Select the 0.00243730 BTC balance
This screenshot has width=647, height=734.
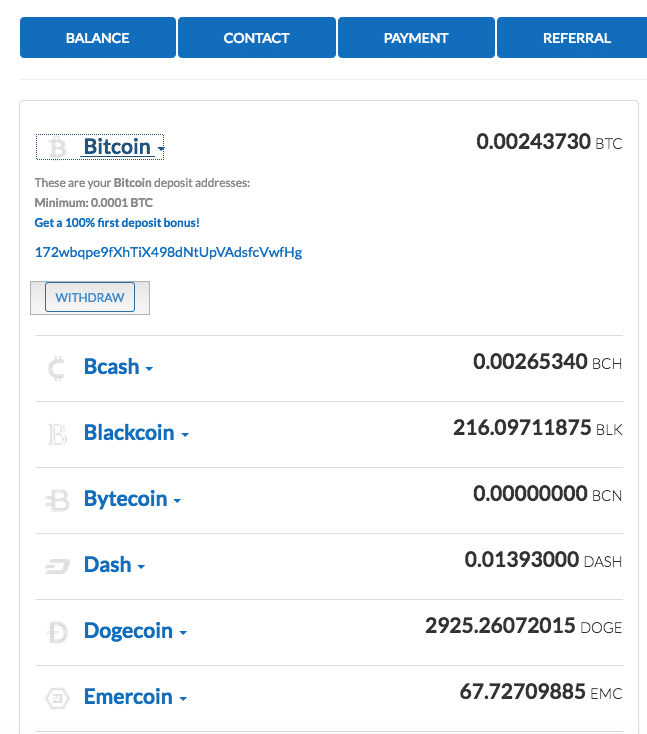[x=549, y=142]
